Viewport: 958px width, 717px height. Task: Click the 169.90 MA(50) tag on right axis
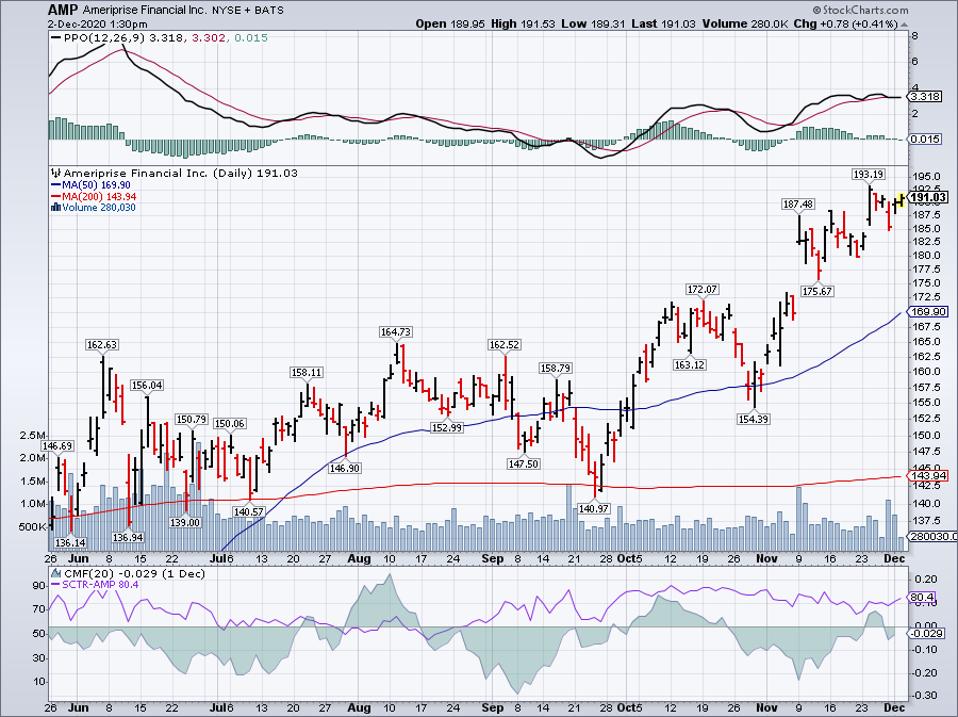[927, 312]
